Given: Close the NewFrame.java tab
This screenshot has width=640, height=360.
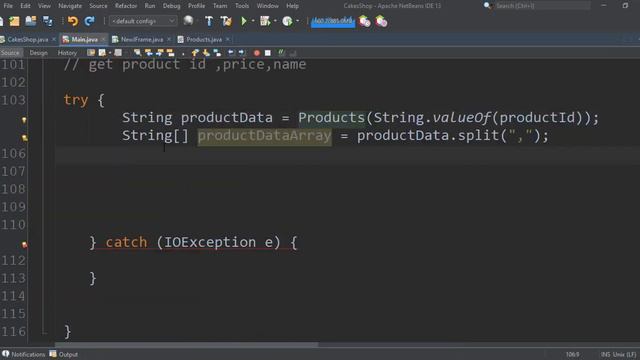Looking at the screenshot, I should click(169, 39).
